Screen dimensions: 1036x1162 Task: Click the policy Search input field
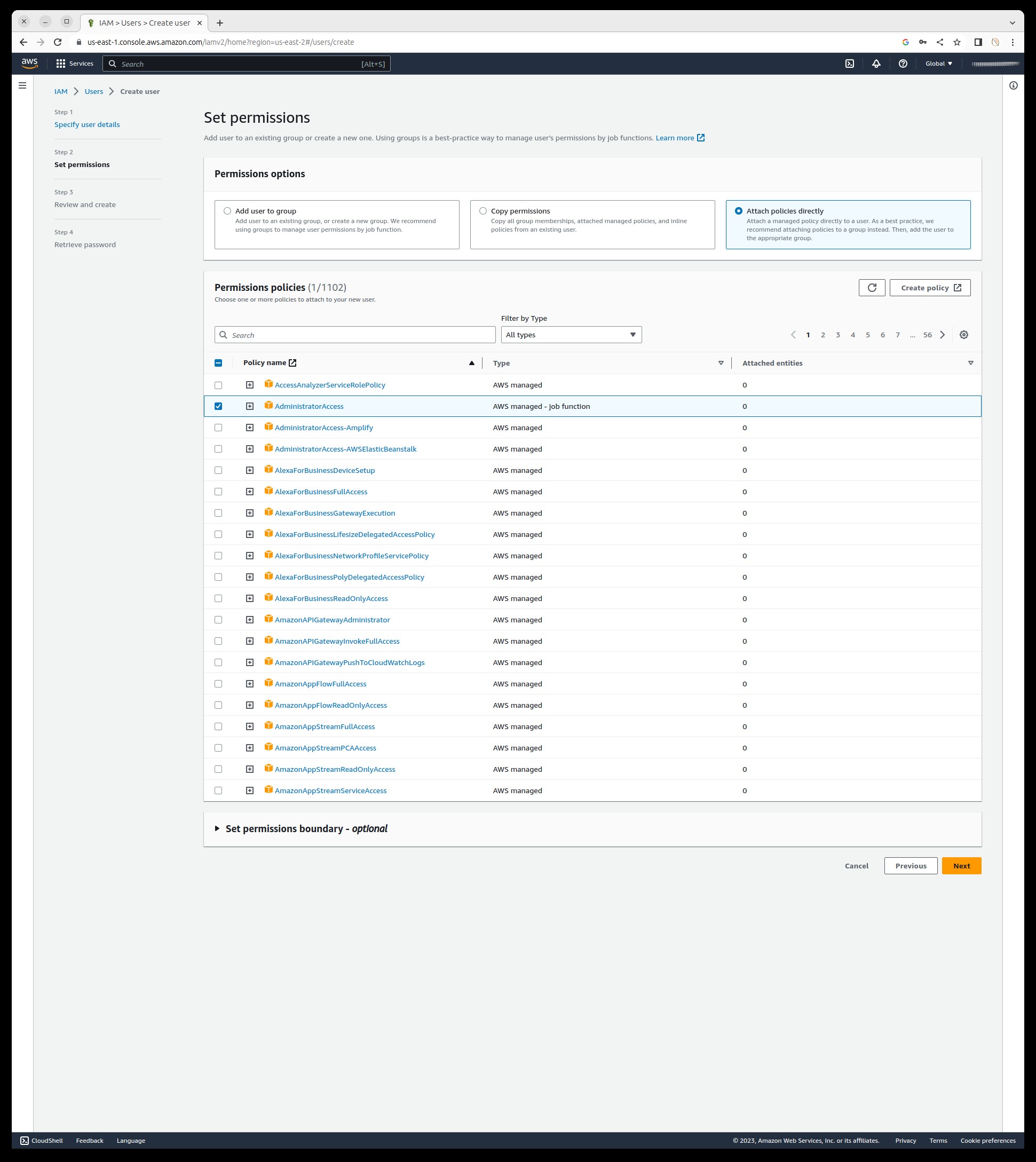click(x=354, y=335)
